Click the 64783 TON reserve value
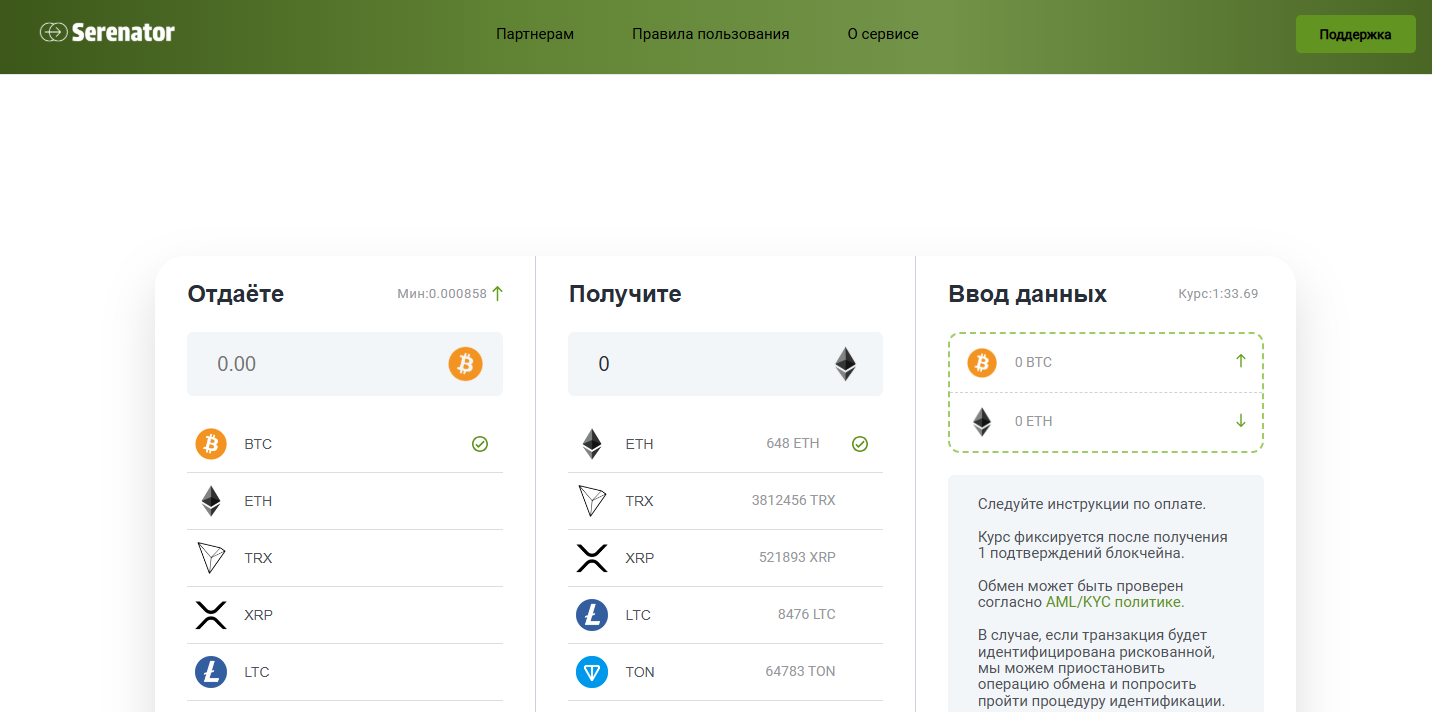 pyautogui.click(x=800, y=672)
